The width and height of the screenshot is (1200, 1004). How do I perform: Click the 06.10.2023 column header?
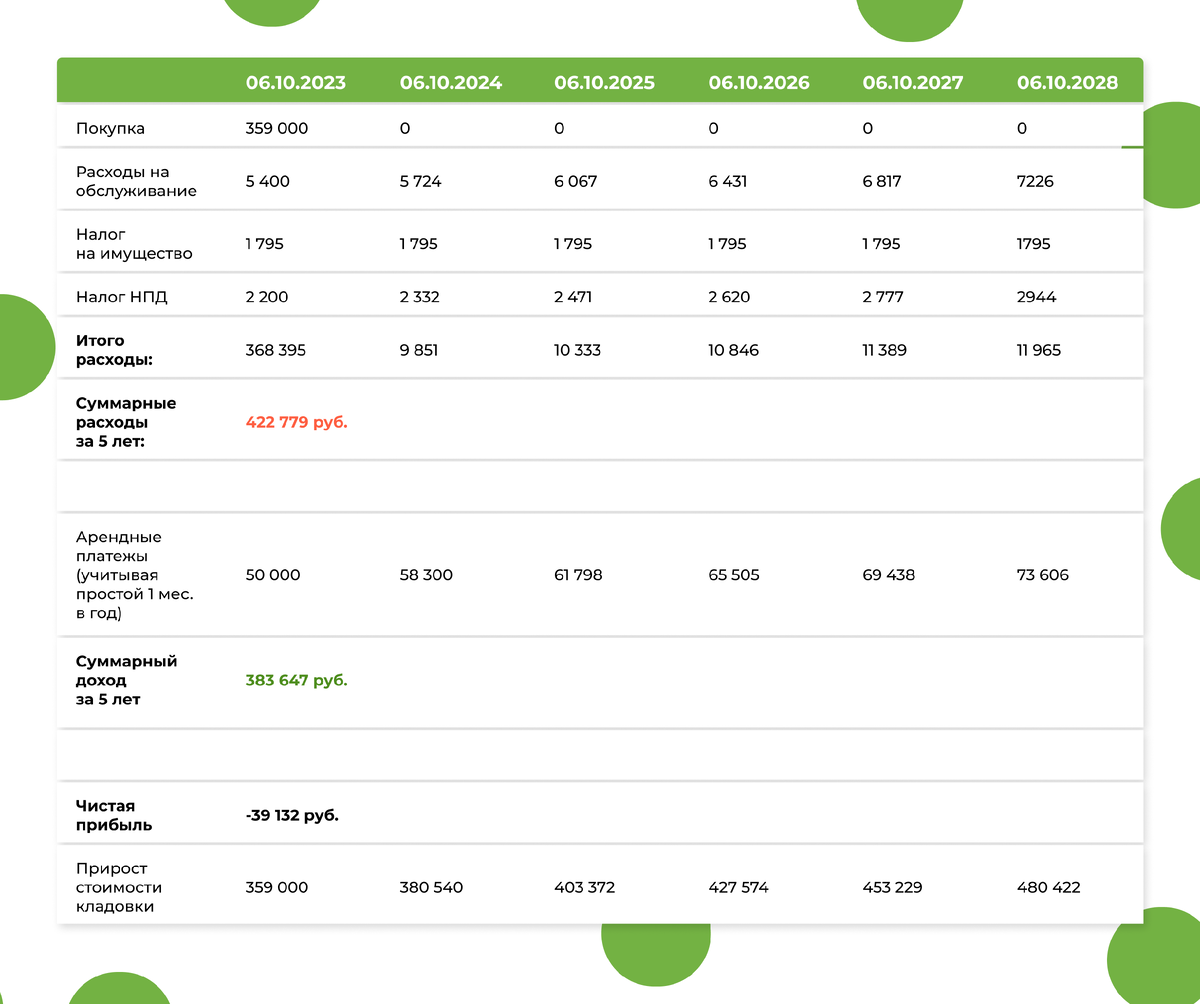[296, 83]
